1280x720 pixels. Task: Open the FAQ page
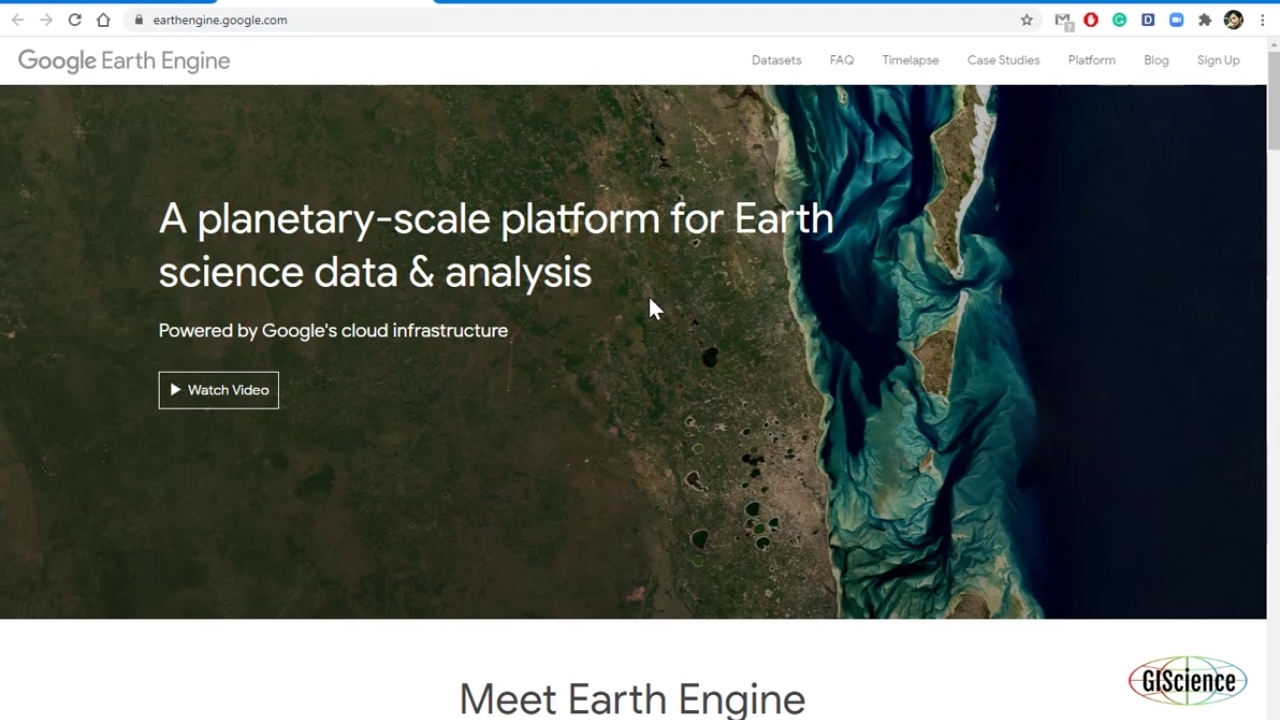(841, 60)
